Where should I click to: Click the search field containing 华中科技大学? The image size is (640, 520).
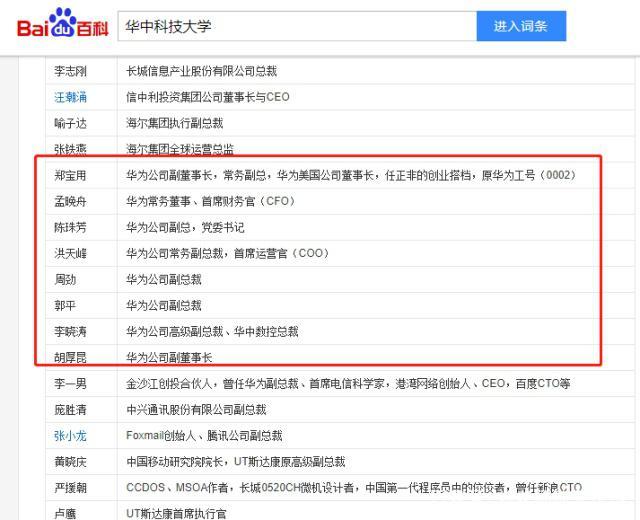click(x=297, y=27)
